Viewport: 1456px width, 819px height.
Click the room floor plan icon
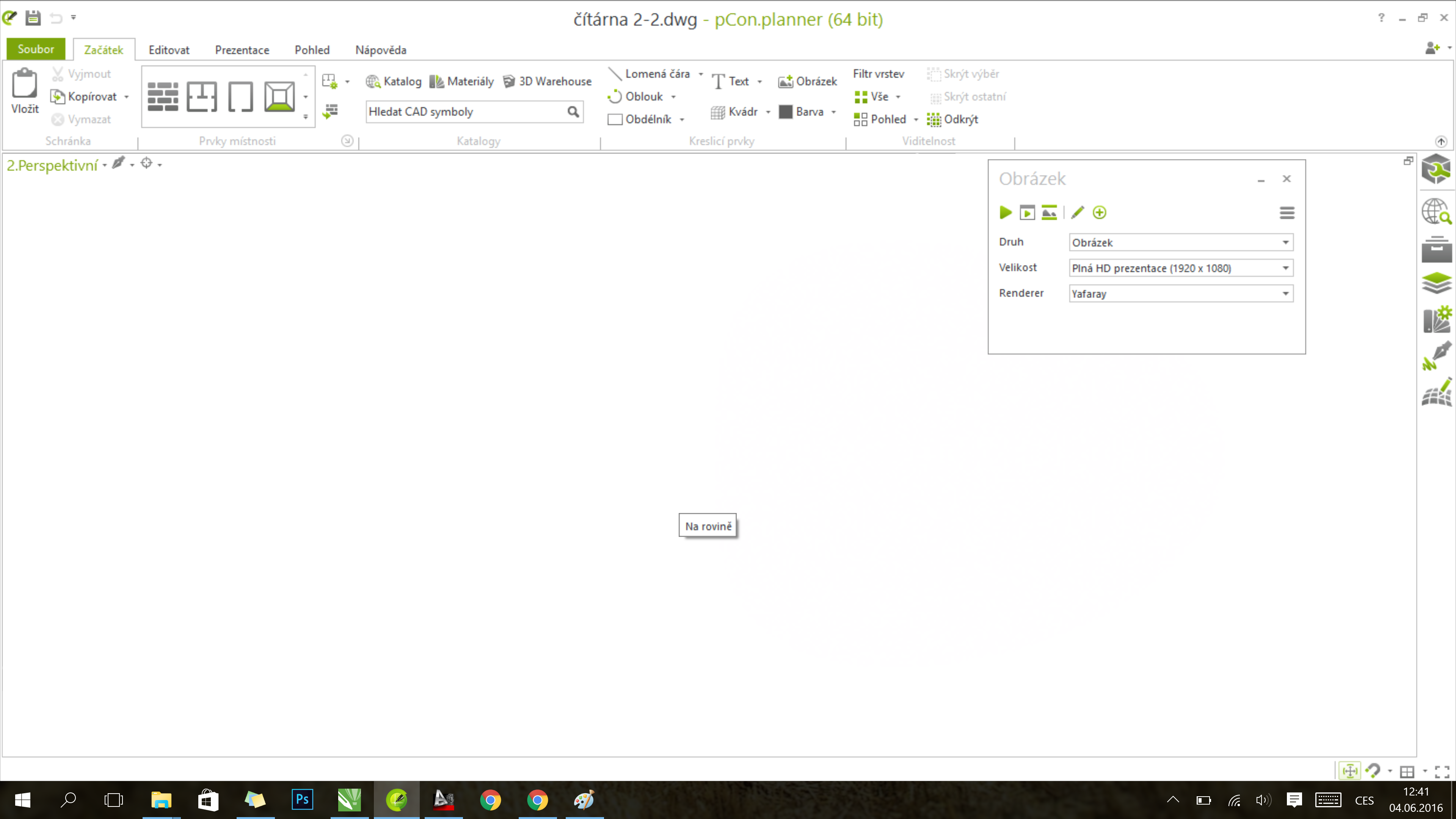pyautogui.click(x=202, y=97)
